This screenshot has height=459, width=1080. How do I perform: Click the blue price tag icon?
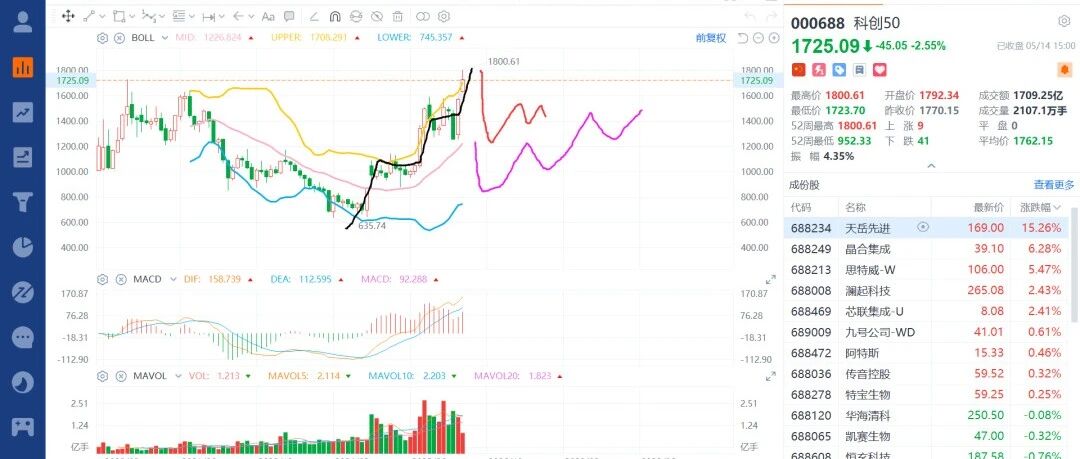(839, 70)
